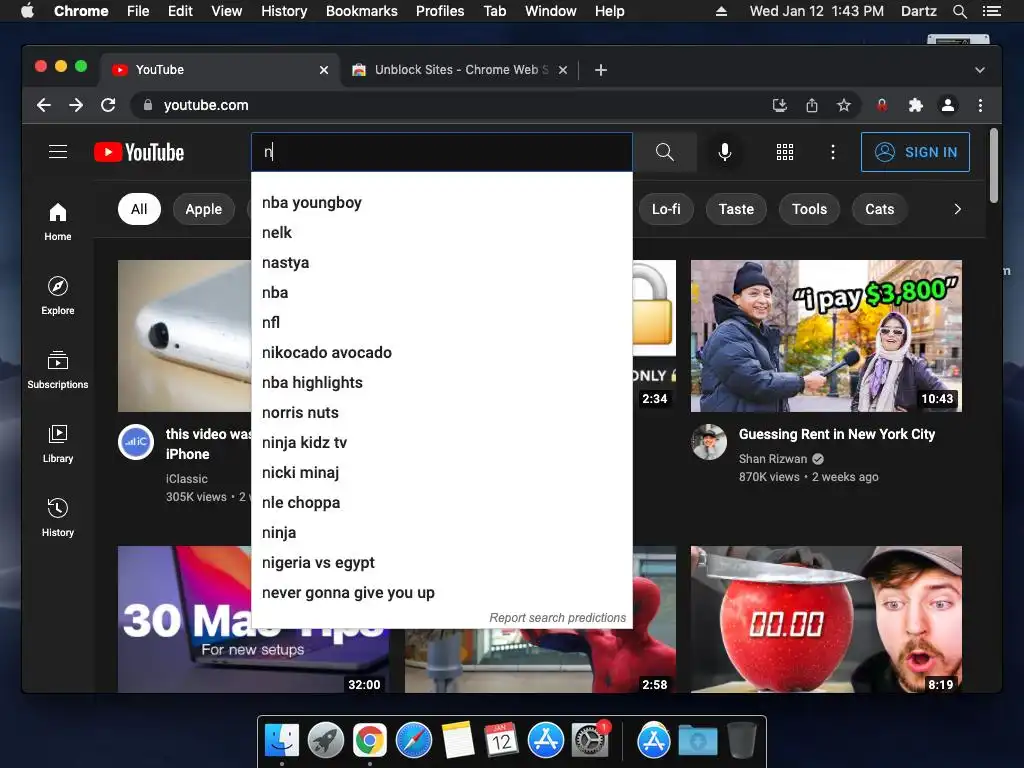Open Safari from the Dock
Viewport: 1024px width, 768px height.
(414, 741)
